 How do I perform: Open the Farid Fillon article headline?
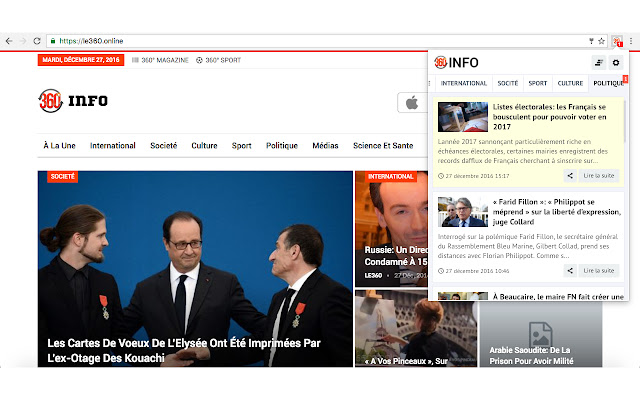(x=557, y=211)
